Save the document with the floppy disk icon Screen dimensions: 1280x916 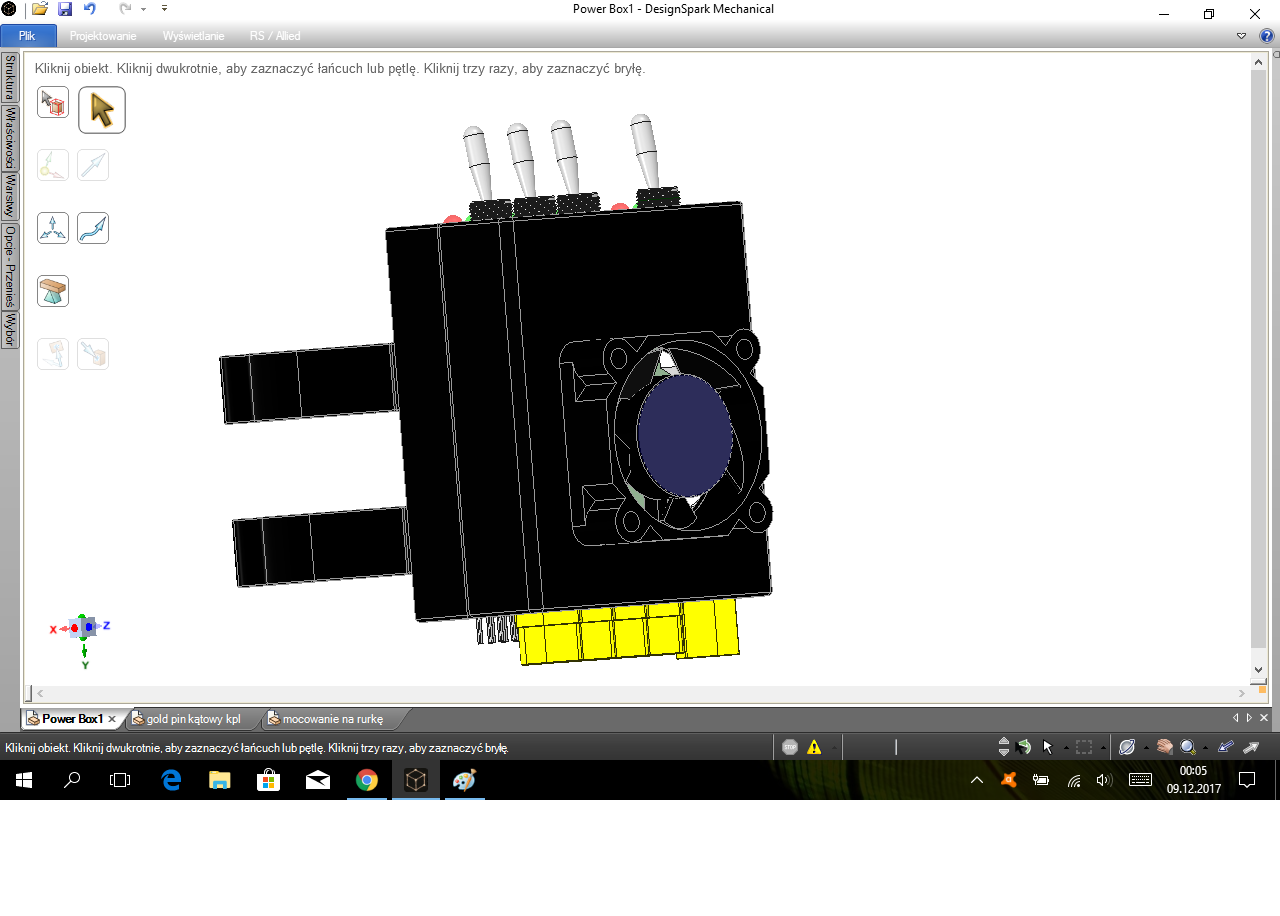pos(65,9)
